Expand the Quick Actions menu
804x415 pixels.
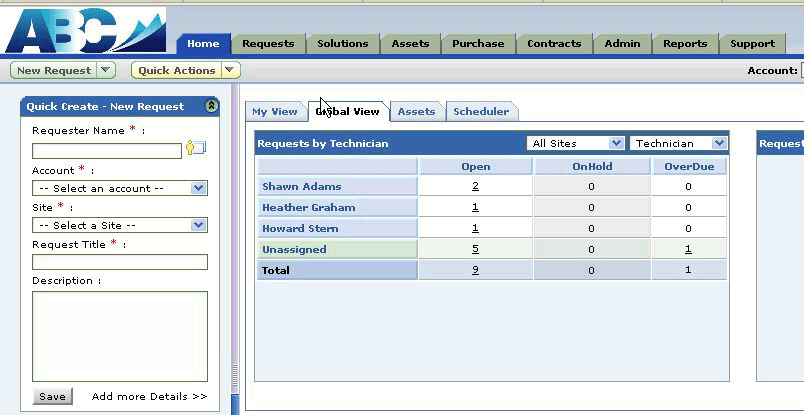coord(230,70)
